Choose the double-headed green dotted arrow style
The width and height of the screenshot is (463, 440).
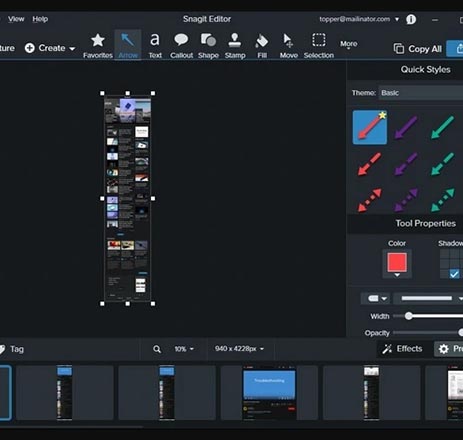(x=442, y=200)
